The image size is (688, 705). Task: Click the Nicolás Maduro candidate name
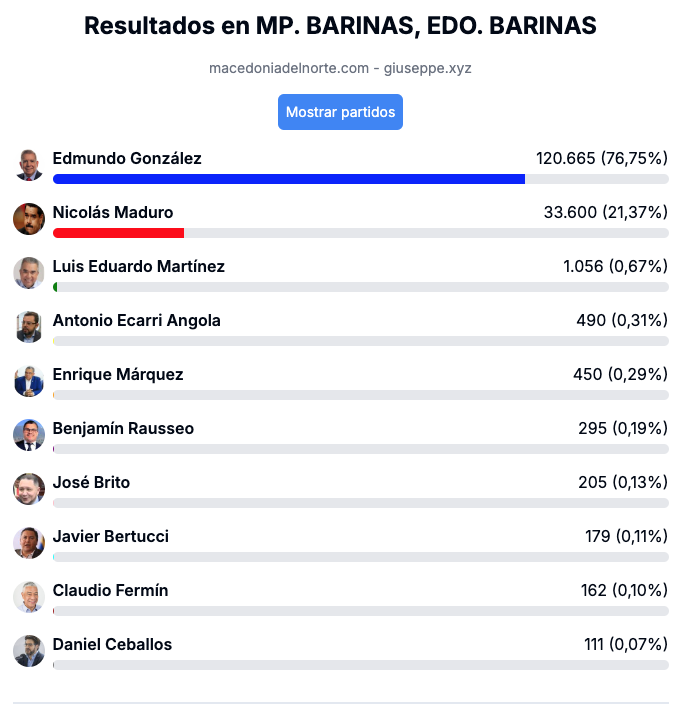[x=113, y=212]
